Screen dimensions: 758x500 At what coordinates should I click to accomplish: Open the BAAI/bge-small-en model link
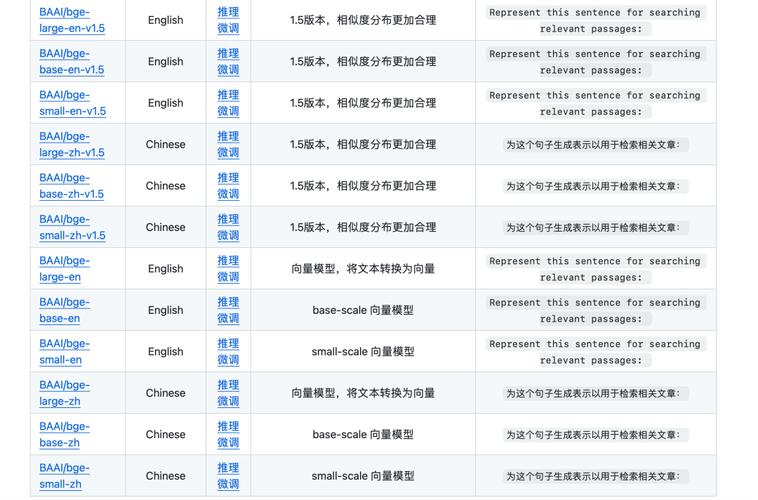[65, 352]
